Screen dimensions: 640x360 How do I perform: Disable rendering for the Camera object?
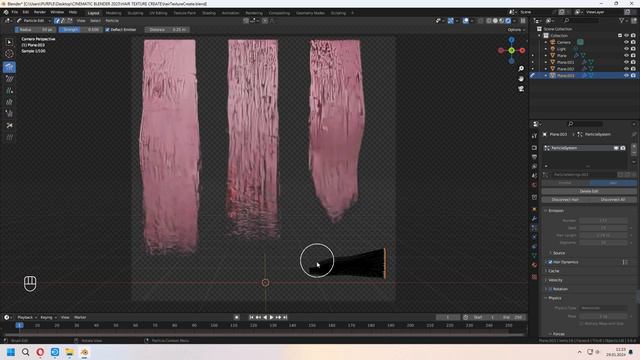pos(633,42)
